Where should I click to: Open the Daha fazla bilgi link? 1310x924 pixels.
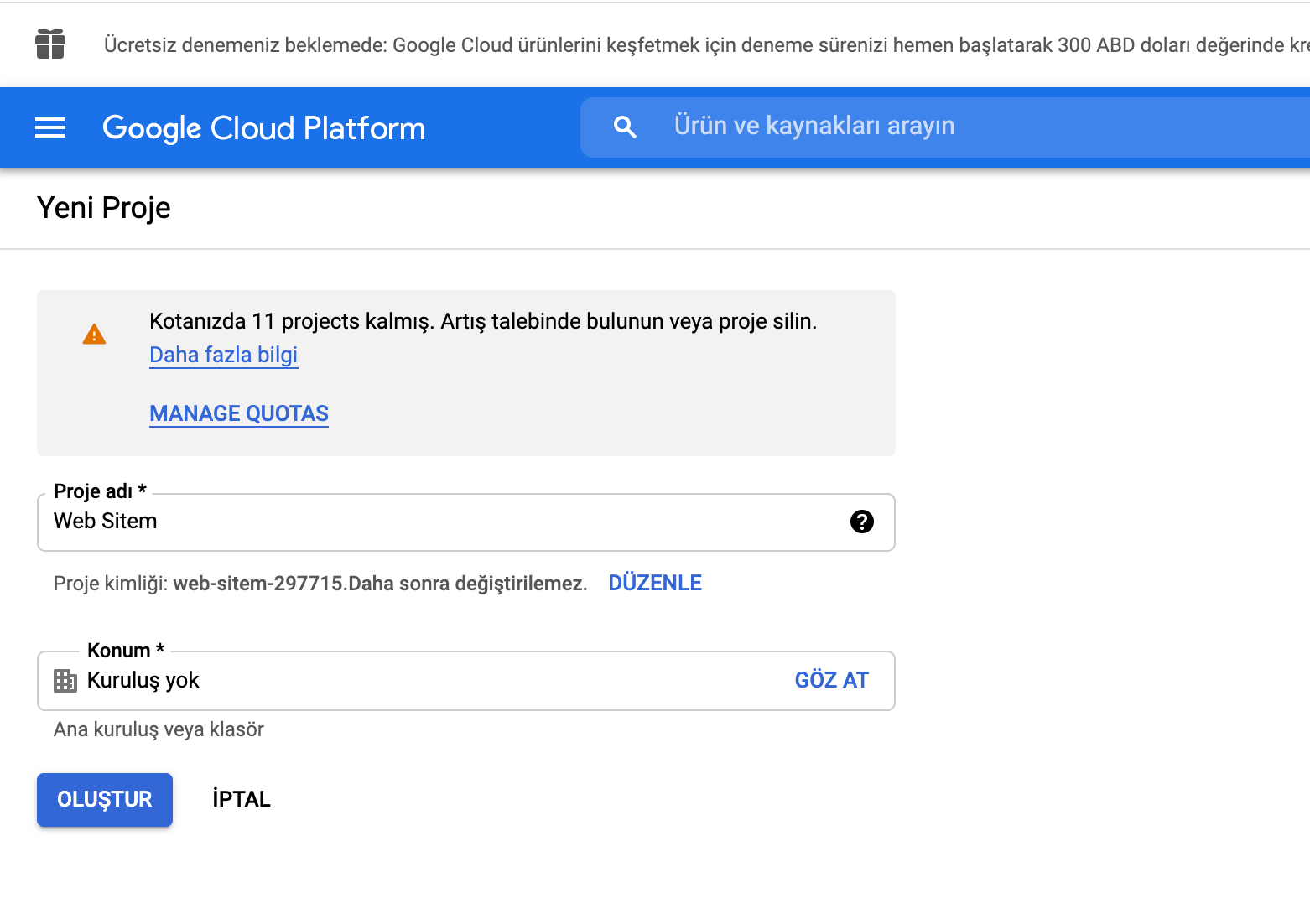point(224,355)
